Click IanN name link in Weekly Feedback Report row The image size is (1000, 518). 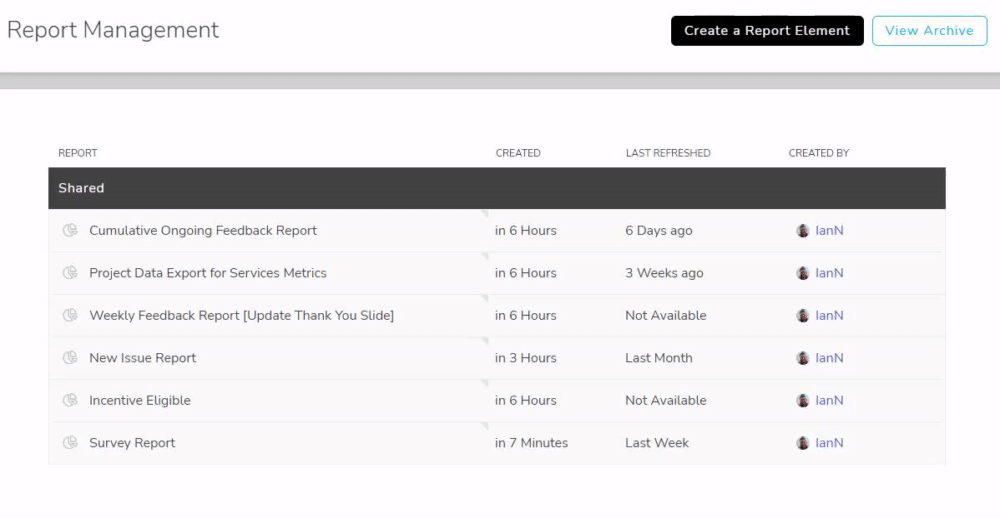pyautogui.click(x=829, y=315)
